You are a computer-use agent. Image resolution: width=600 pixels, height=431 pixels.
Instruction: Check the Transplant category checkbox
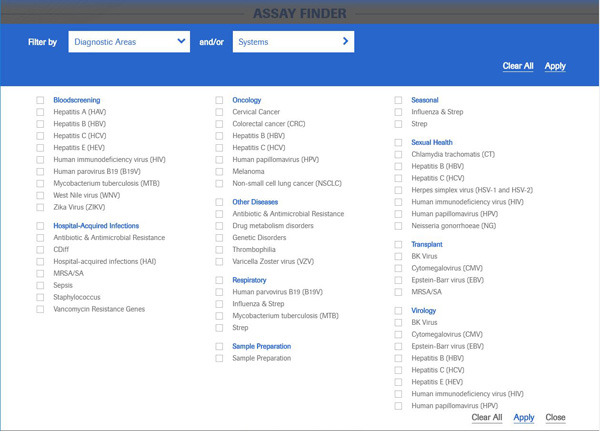pyautogui.click(x=399, y=244)
